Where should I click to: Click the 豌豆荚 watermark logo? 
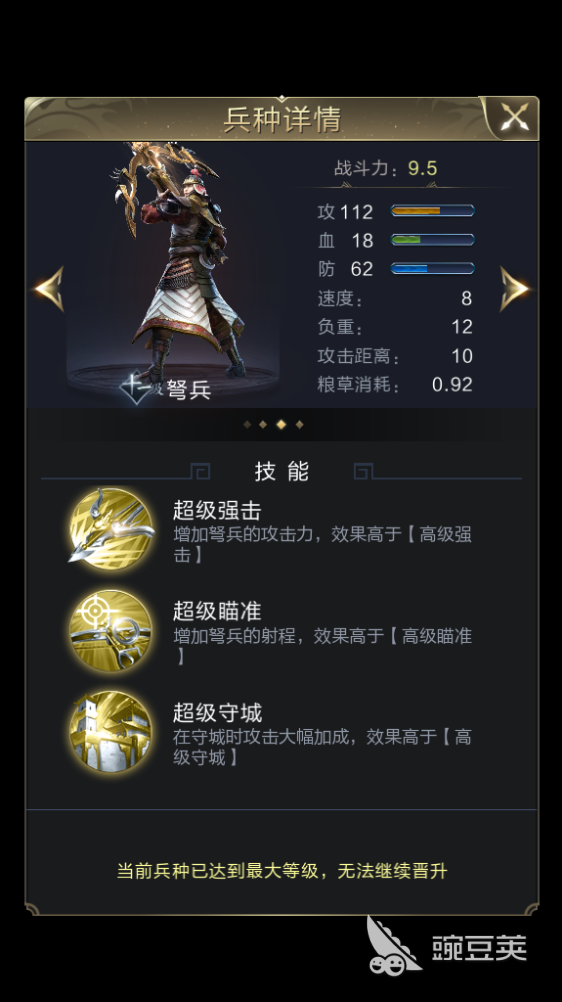[x=446, y=946]
